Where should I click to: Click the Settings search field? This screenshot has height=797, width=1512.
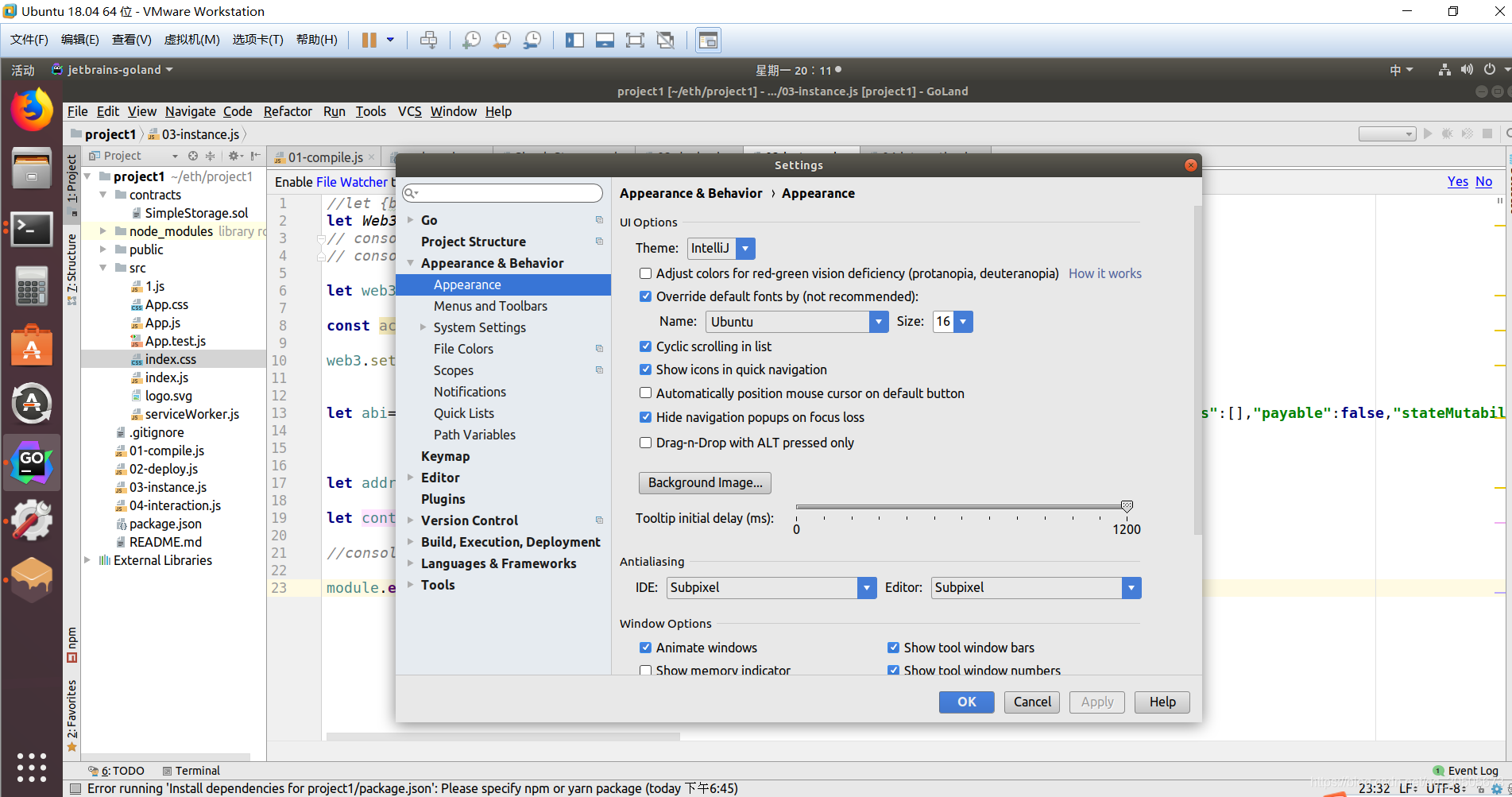[x=502, y=193]
